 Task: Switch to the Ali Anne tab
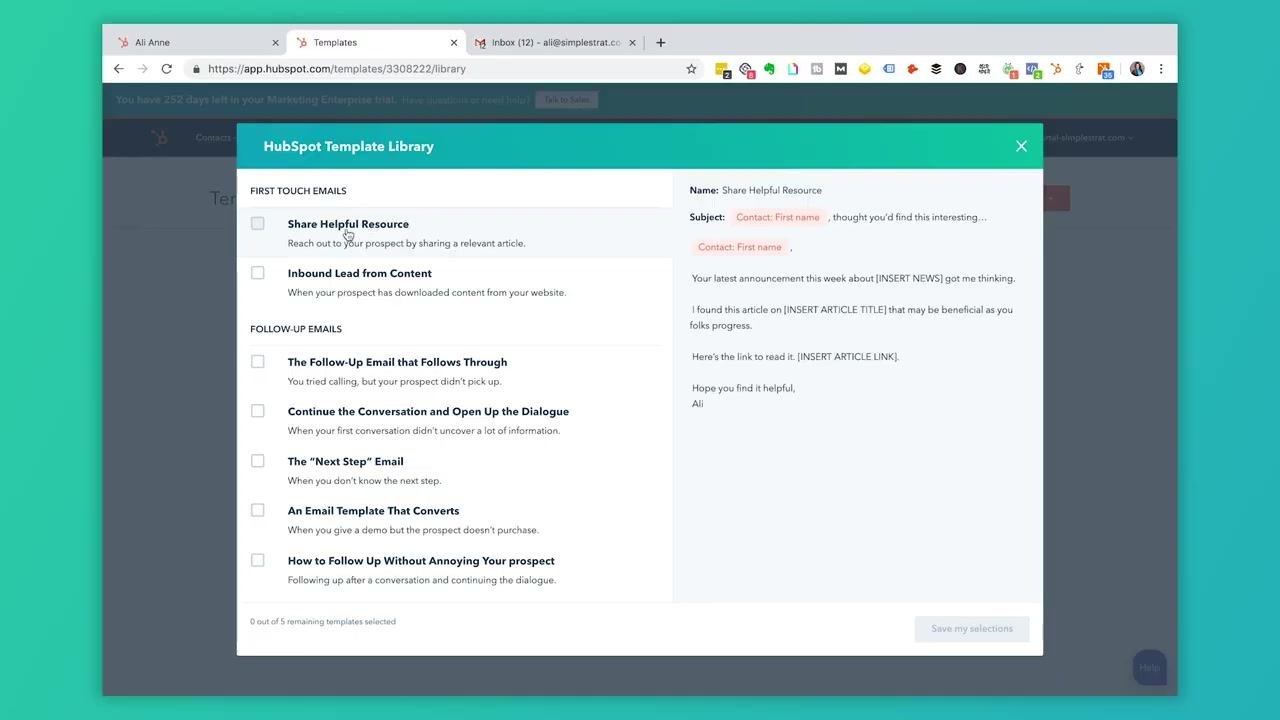[195, 42]
